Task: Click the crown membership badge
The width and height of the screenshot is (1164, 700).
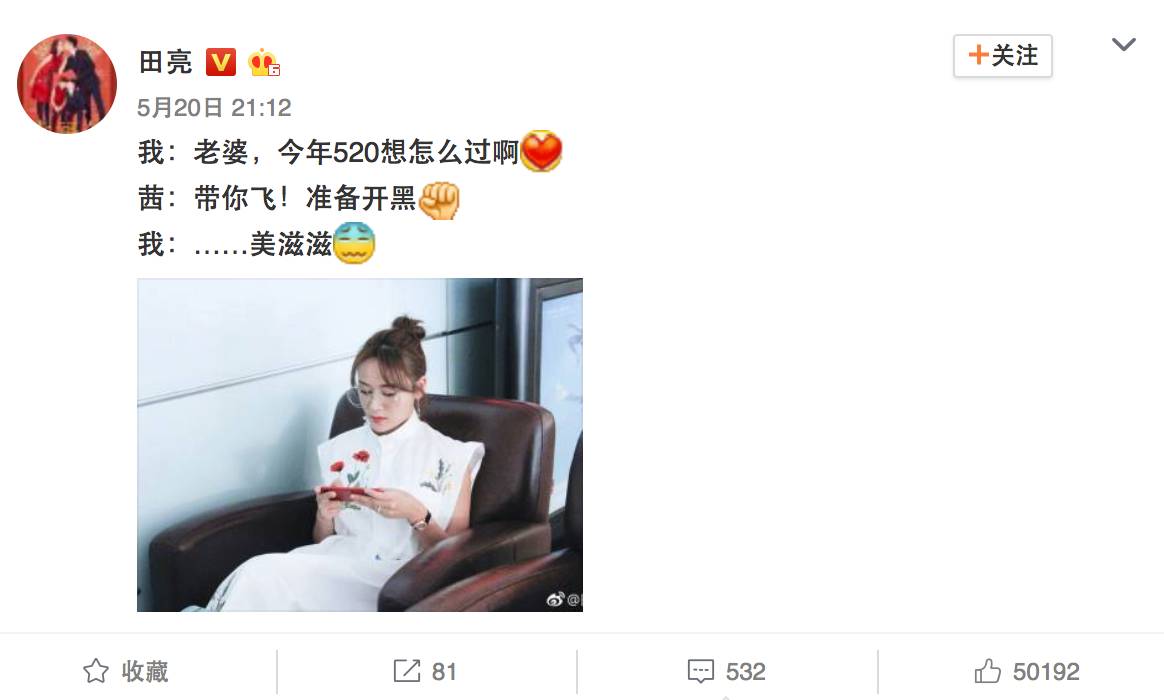Action: [x=264, y=62]
